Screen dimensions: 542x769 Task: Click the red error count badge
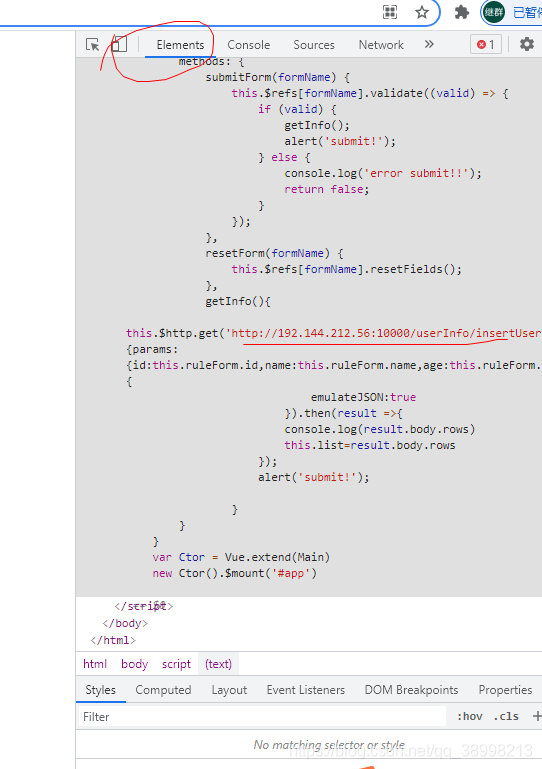tap(486, 45)
